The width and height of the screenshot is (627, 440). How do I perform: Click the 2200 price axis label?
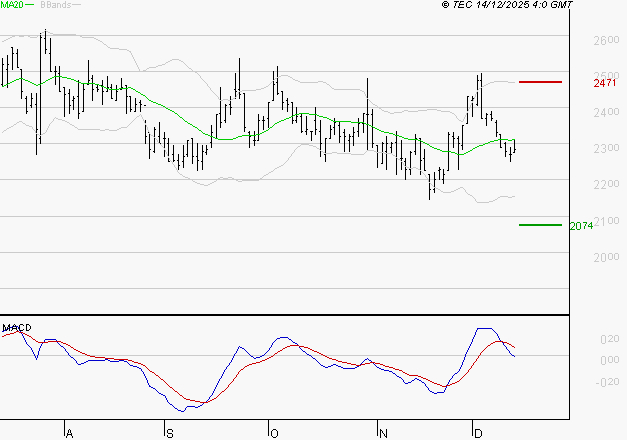(x=606, y=184)
